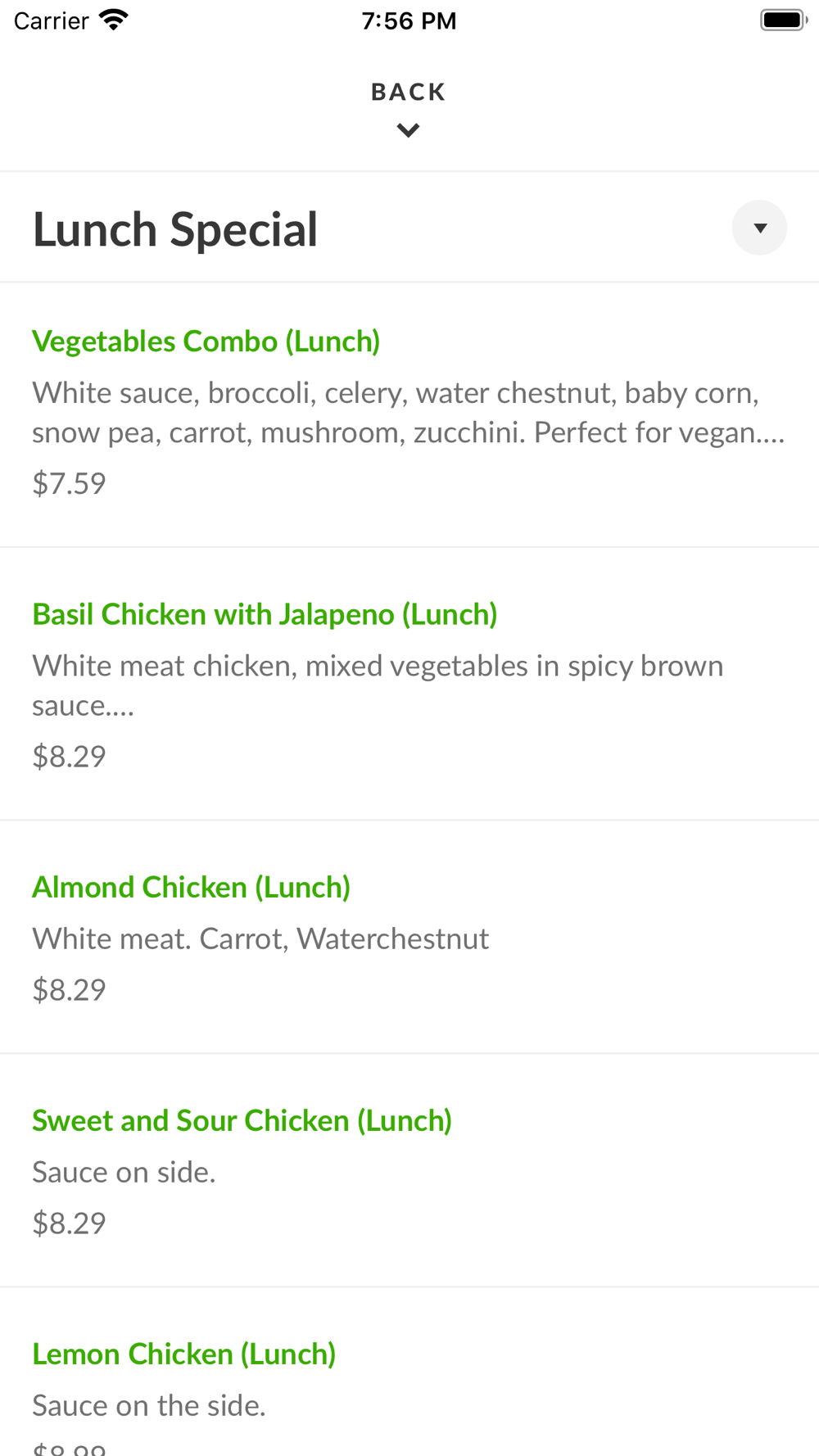The image size is (819, 1456).
Task: Tap "White meat. Carrot, Waterchestnut" description
Action: coord(260,938)
